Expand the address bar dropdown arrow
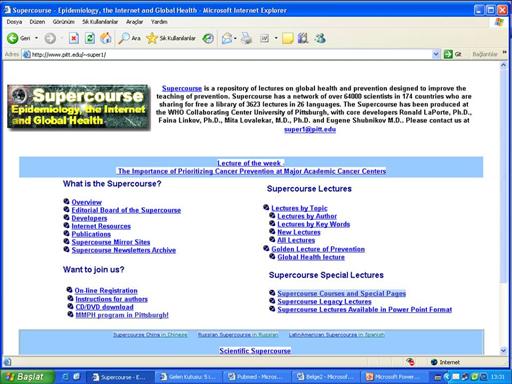512x384 pixels. (x=436, y=54)
